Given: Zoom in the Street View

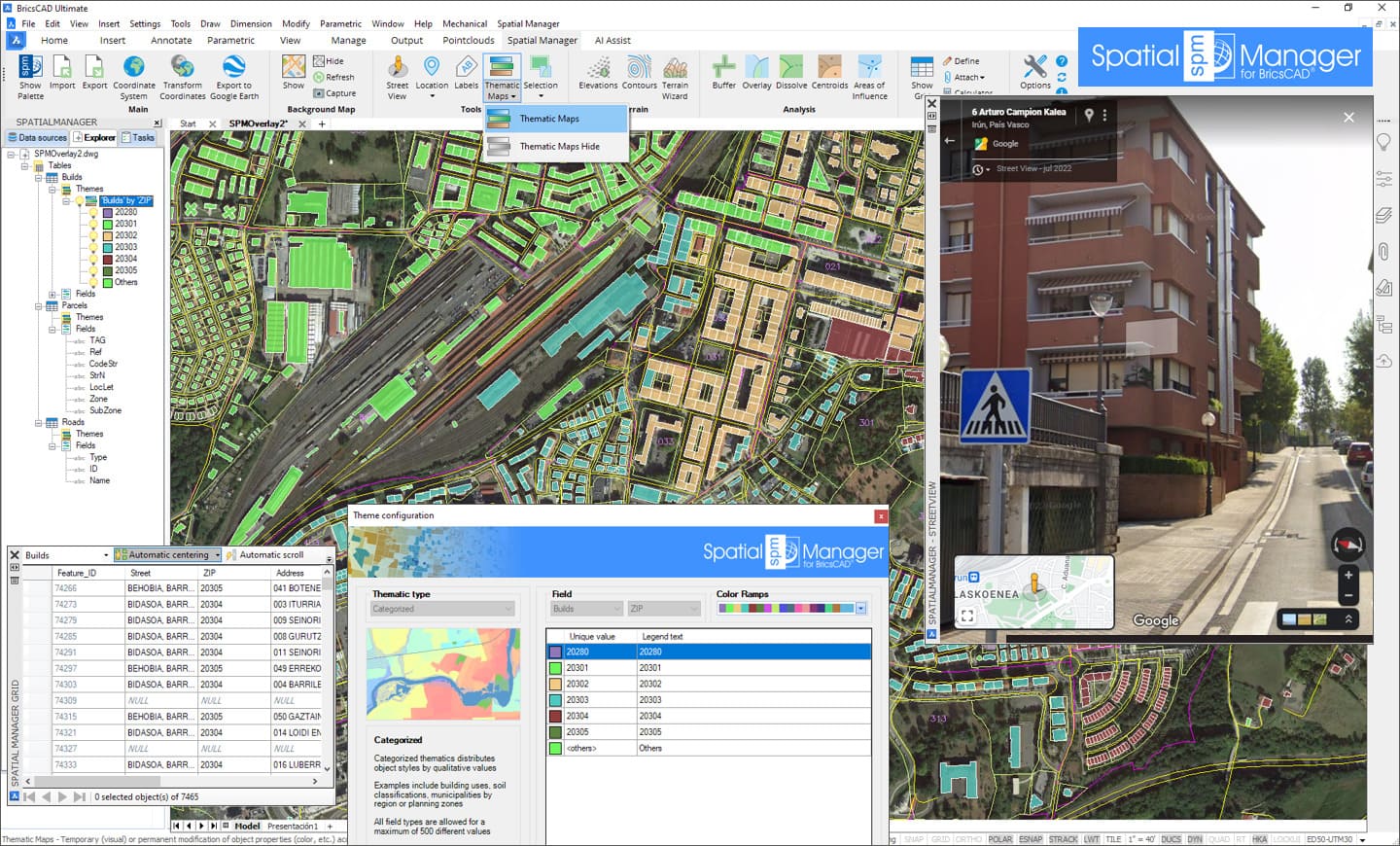Looking at the screenshot, I should (x=1348, y=576).
